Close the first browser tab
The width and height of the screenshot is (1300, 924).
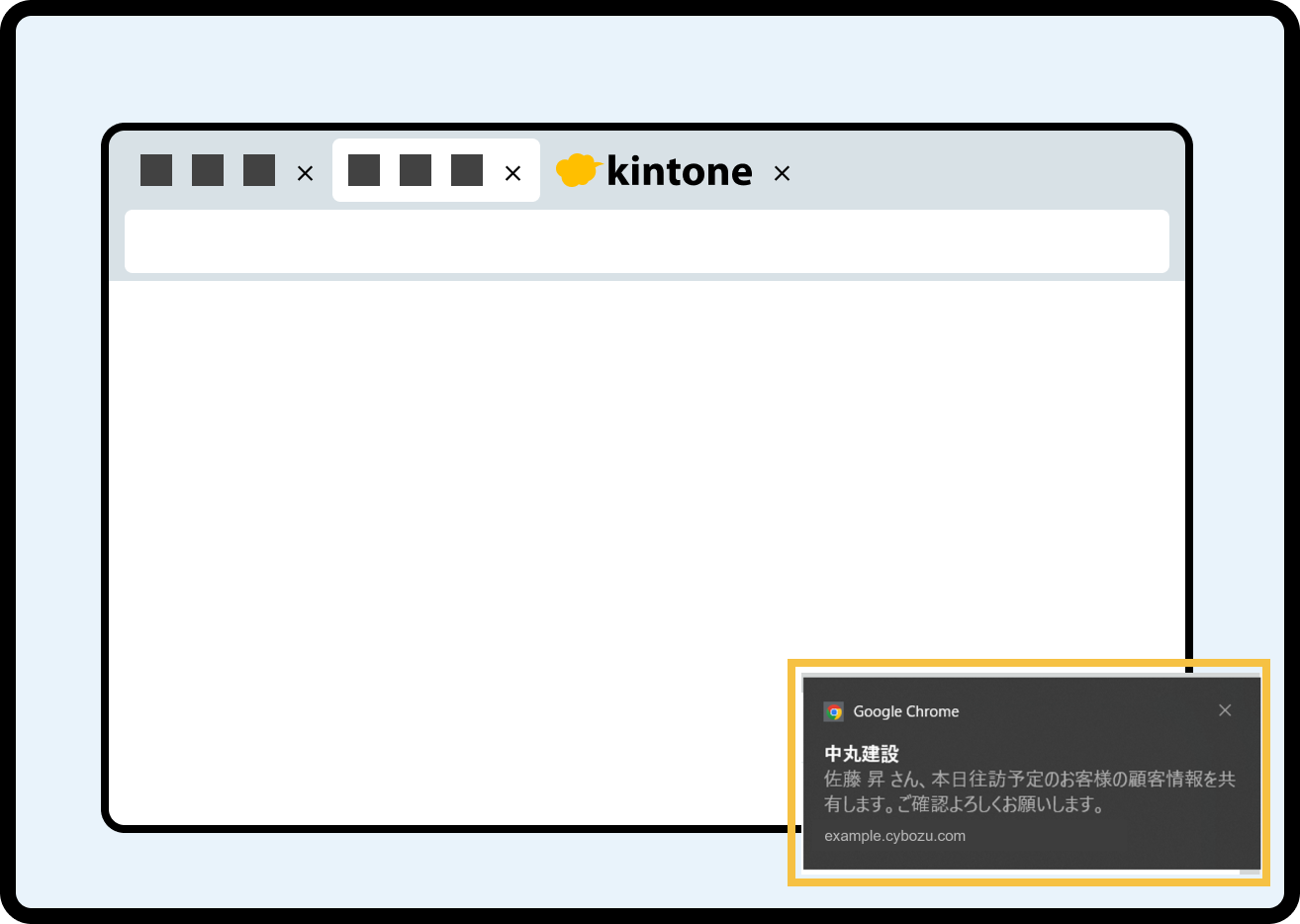305,173
